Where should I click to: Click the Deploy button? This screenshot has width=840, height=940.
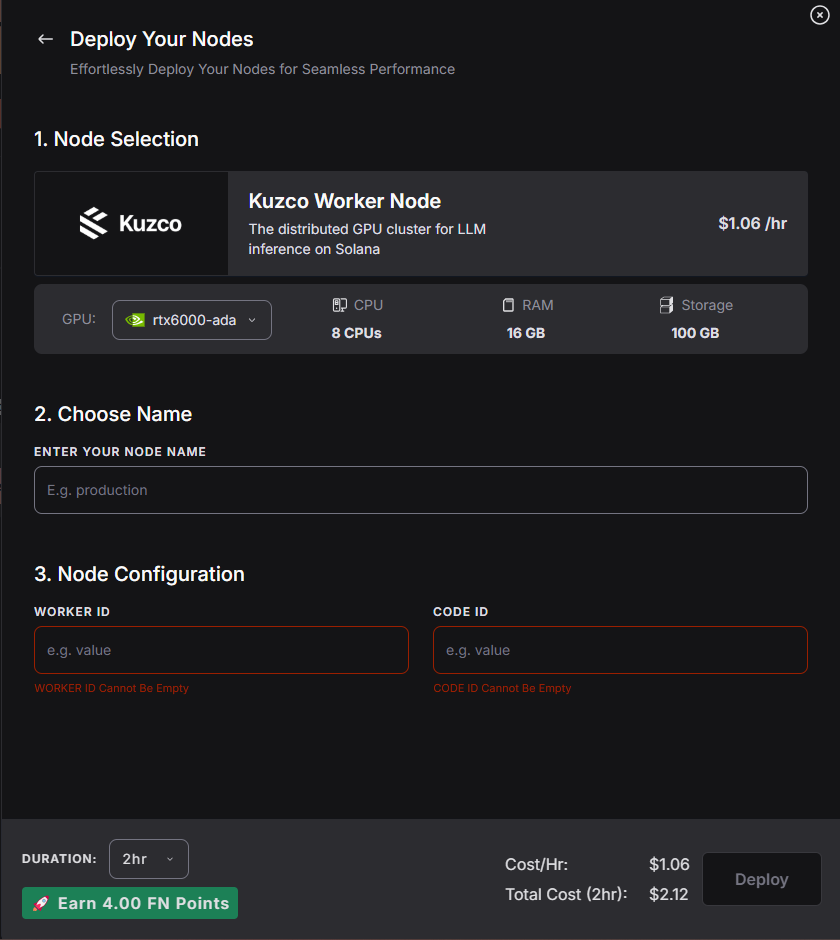click(761, 879)
